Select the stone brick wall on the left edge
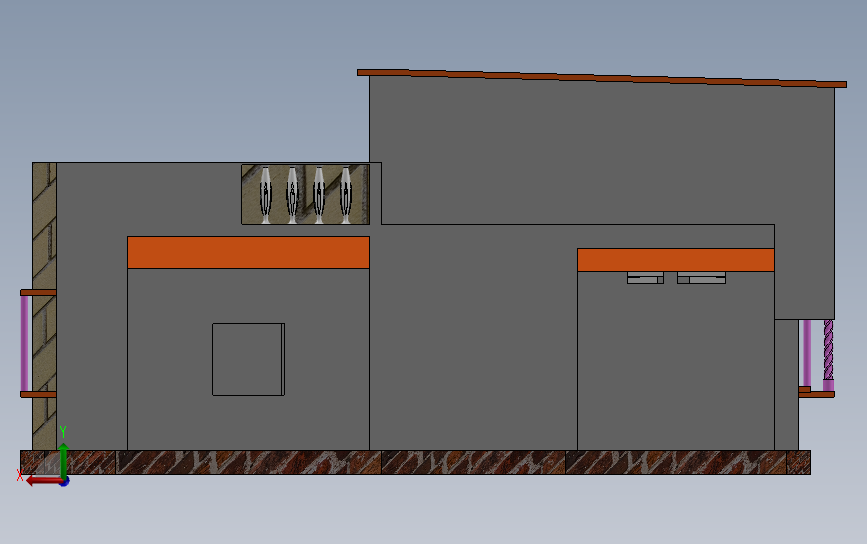This screenshot has width=867, height=544. point(44,306)
